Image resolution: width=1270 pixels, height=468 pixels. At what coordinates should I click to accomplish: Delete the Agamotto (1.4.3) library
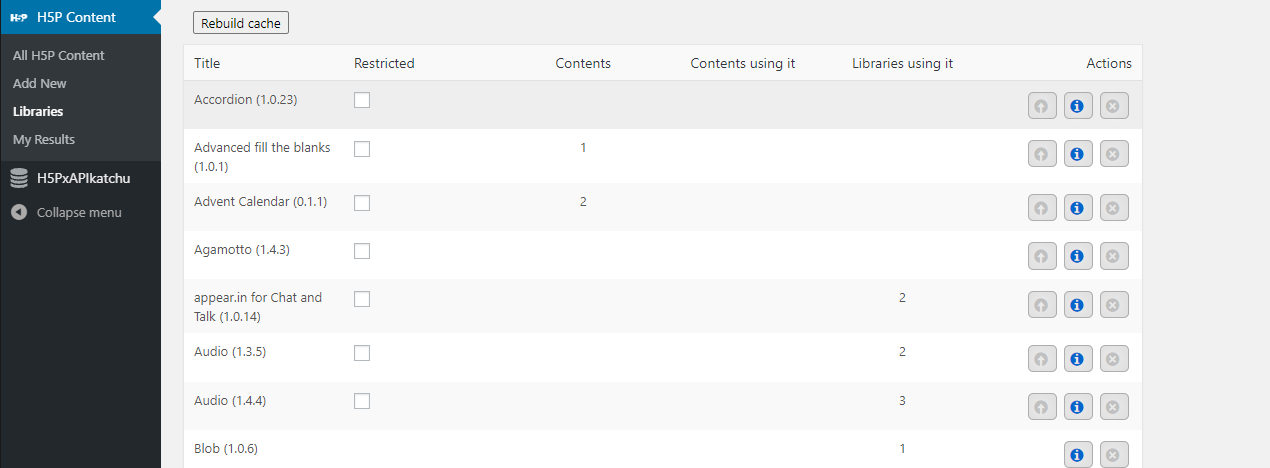point(1114,256)
